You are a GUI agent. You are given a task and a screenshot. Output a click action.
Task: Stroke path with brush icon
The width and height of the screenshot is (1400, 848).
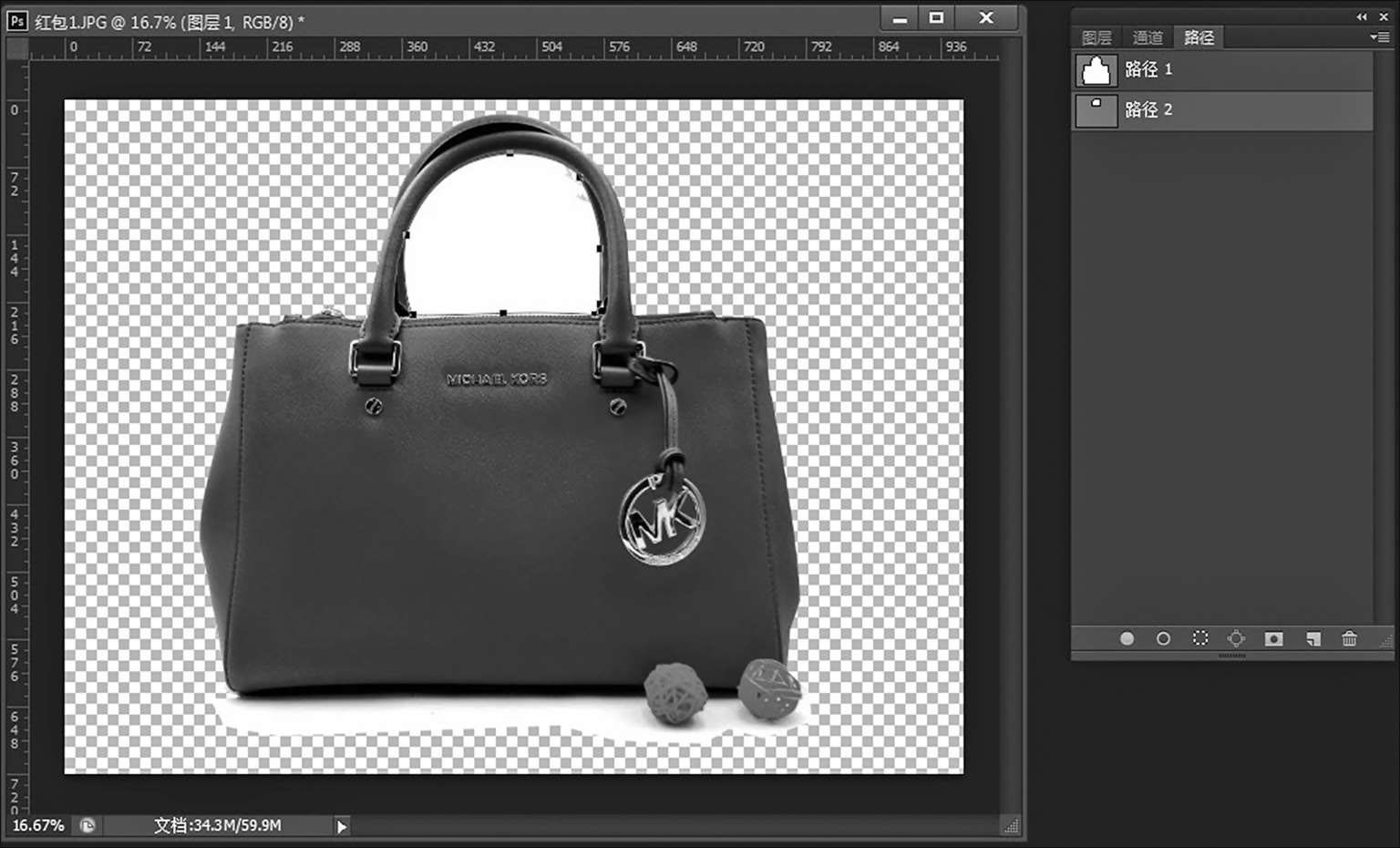(x=1163, y=639)
